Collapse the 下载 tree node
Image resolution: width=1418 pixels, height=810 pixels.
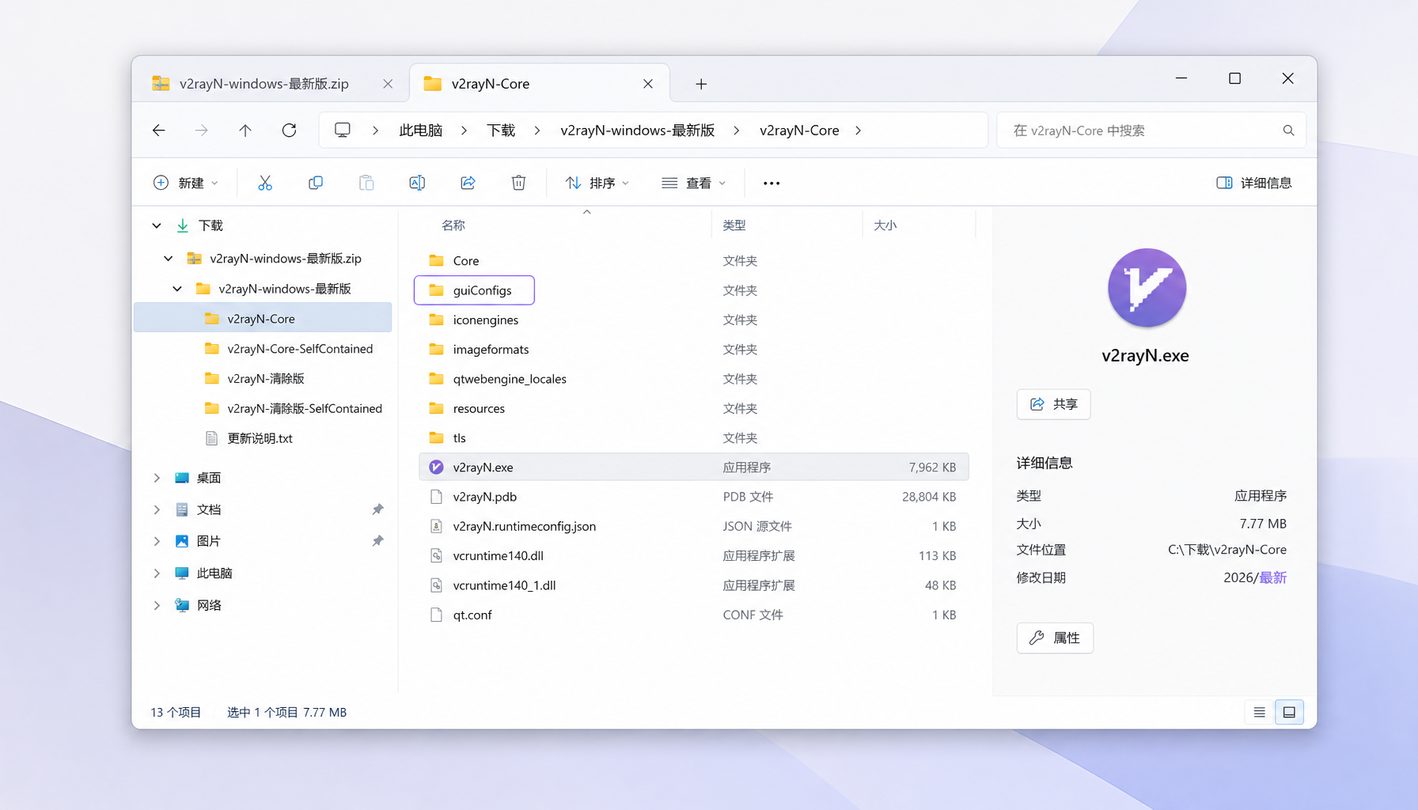[157, 226]
